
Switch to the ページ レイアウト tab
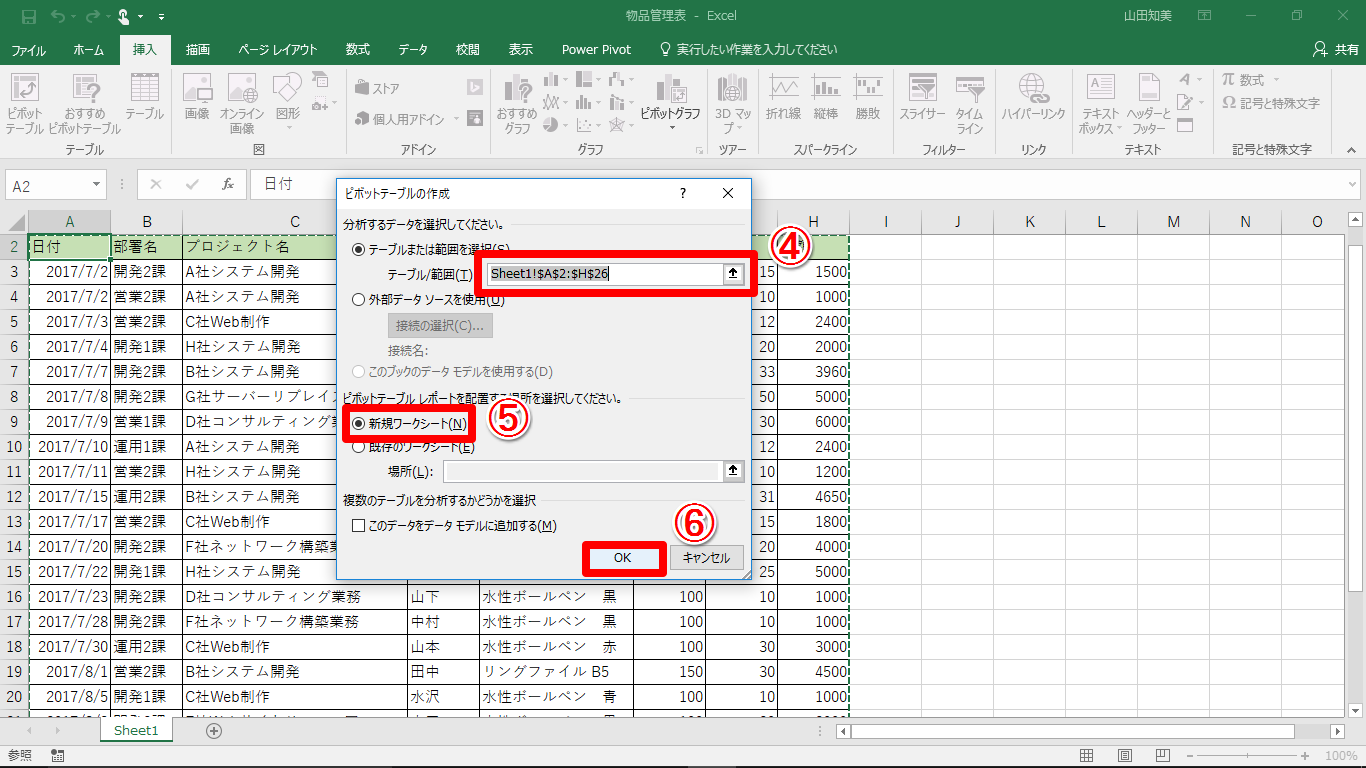click(277, 50)
